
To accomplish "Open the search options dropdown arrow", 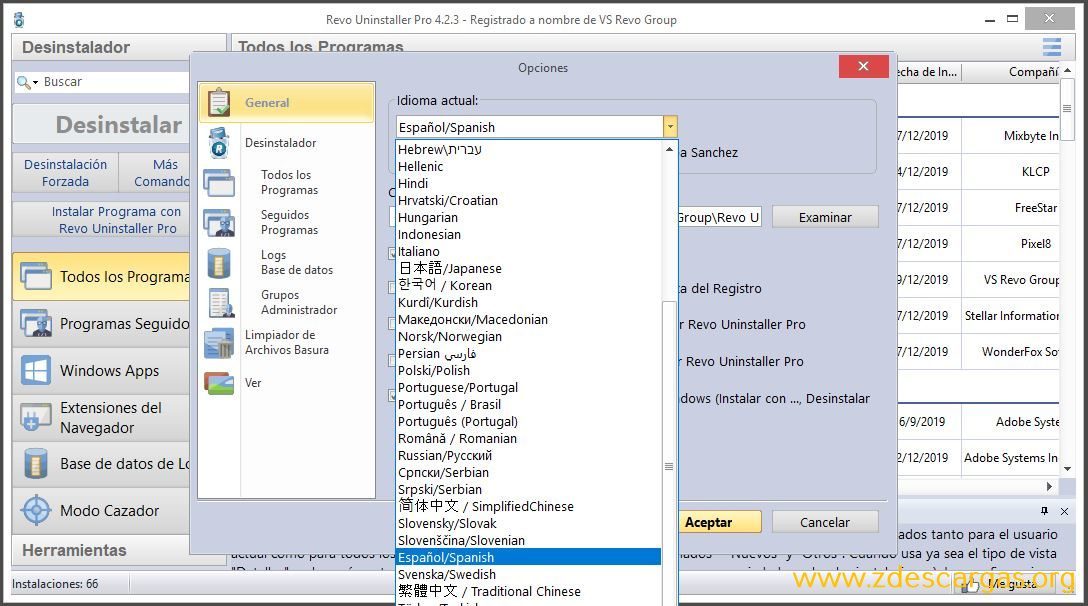I will tap(35, 83).
